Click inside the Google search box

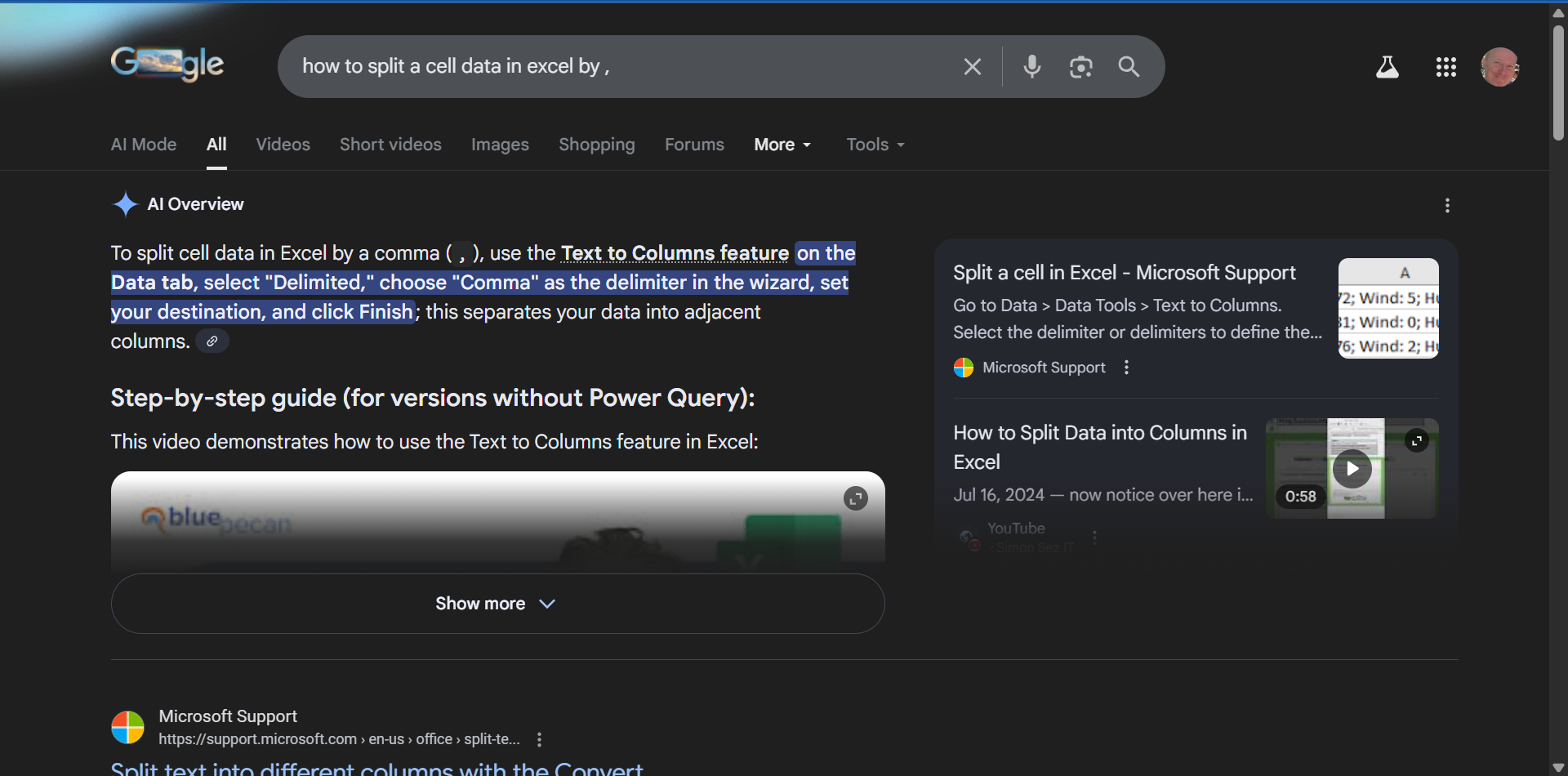pyautogui.click(x=621, y=67)
